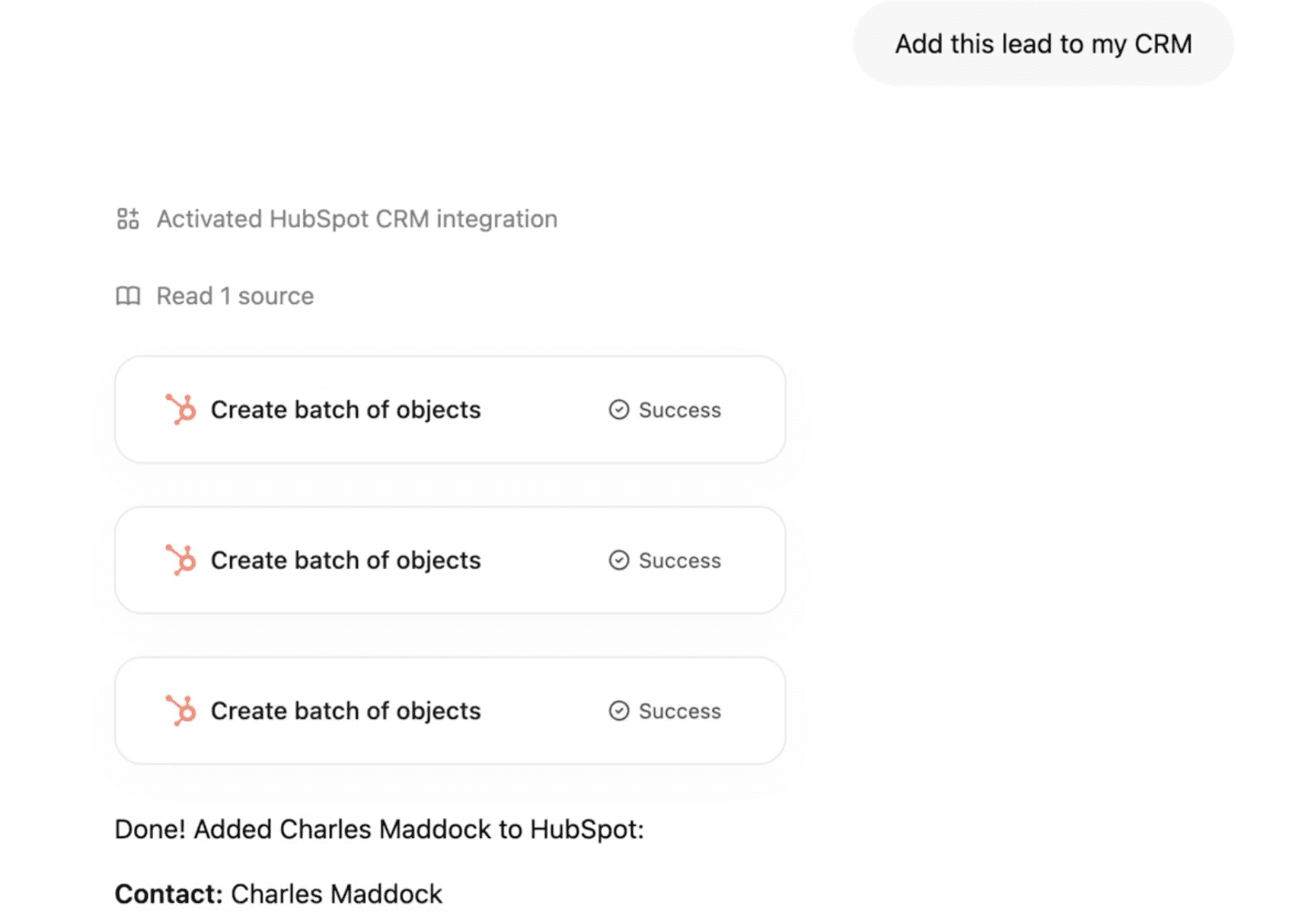Click the HubSpot logo in the third card
The image size is (1312, 924).
(181, 710)
